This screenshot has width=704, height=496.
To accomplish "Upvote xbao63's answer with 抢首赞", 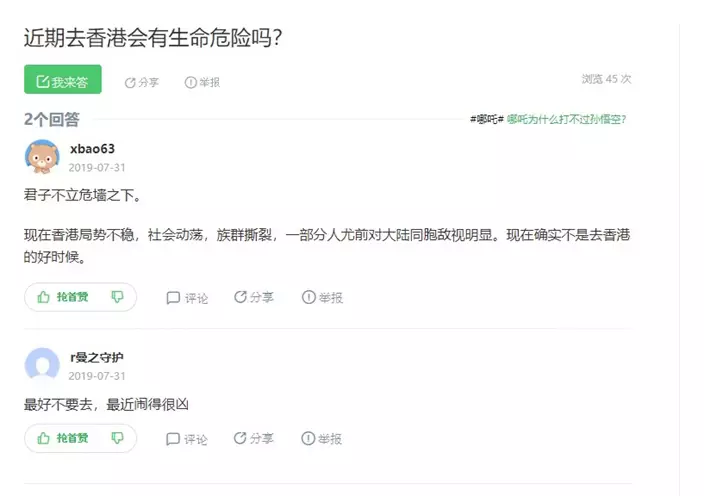I will pyautogui.click(x=63, y=297).
